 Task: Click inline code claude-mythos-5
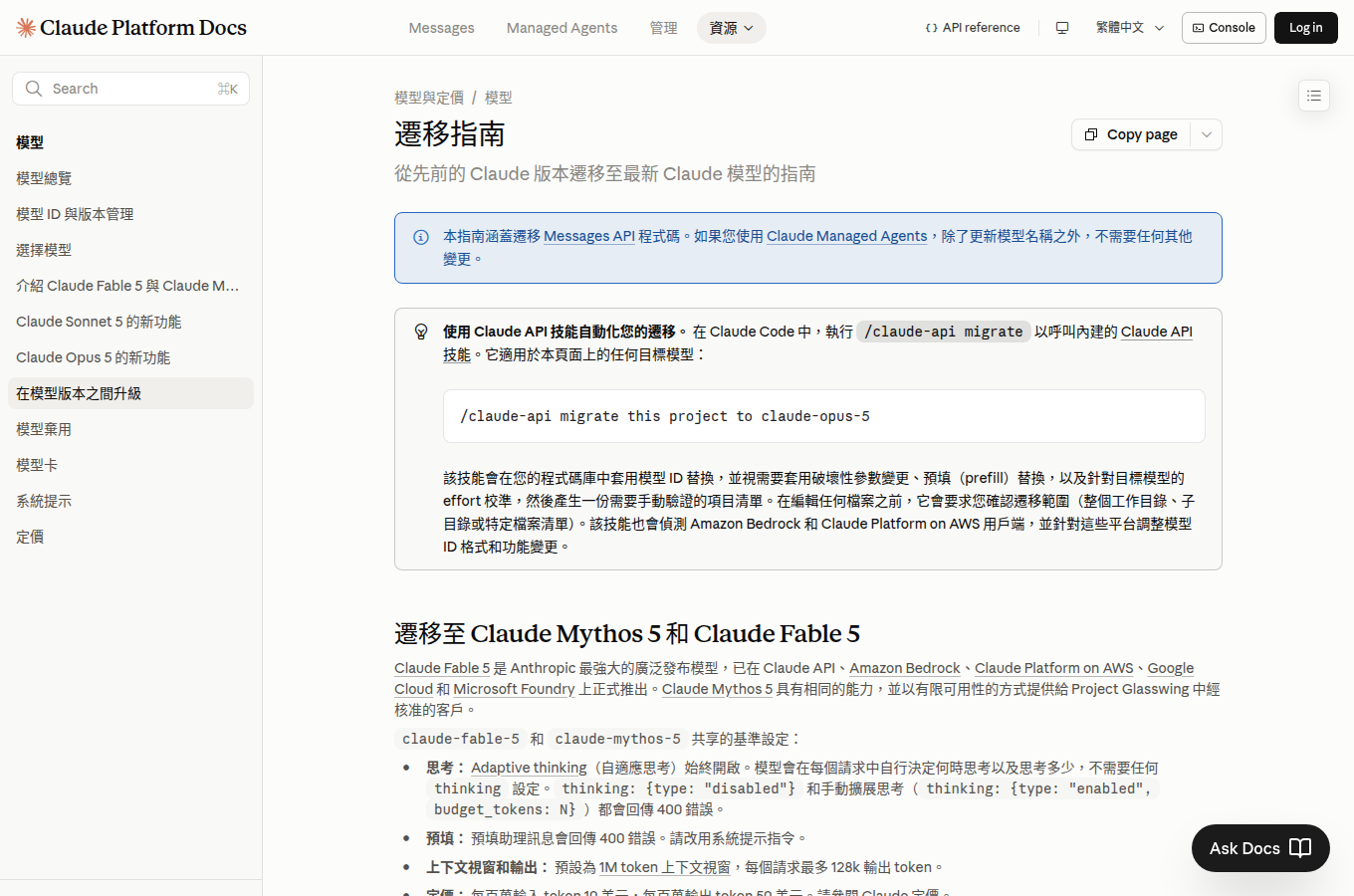(618, 739)
